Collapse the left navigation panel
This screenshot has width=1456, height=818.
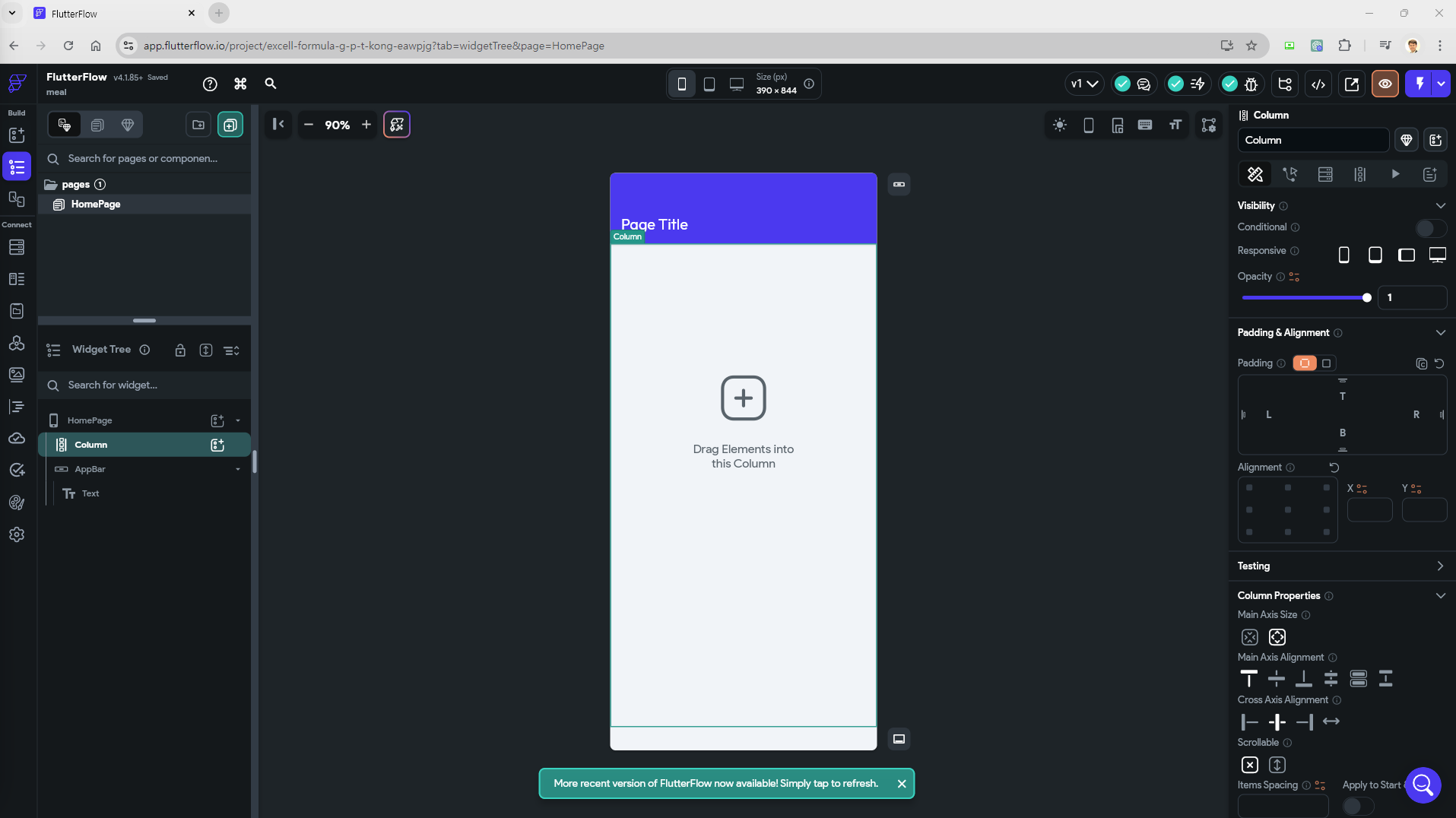point(278,125)
